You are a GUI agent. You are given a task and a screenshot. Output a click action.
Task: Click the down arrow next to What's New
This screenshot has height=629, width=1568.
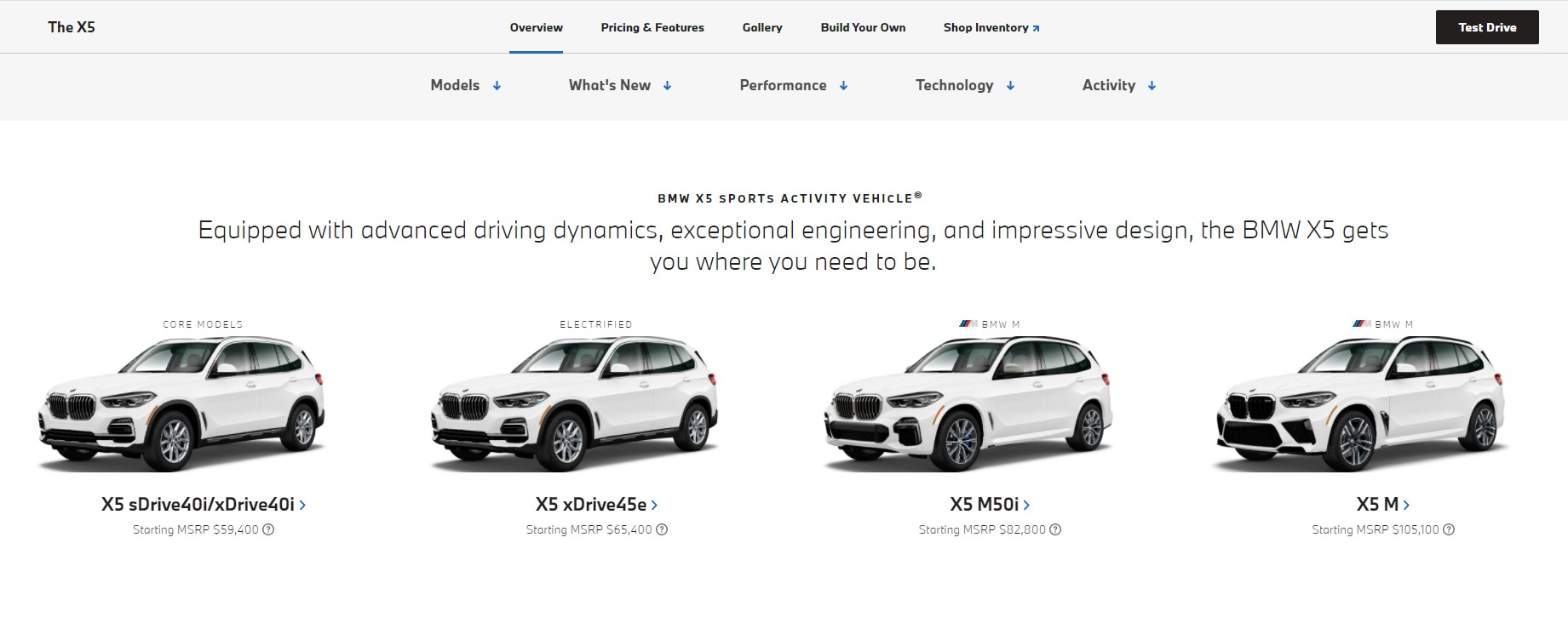click(x=668, y=86)
